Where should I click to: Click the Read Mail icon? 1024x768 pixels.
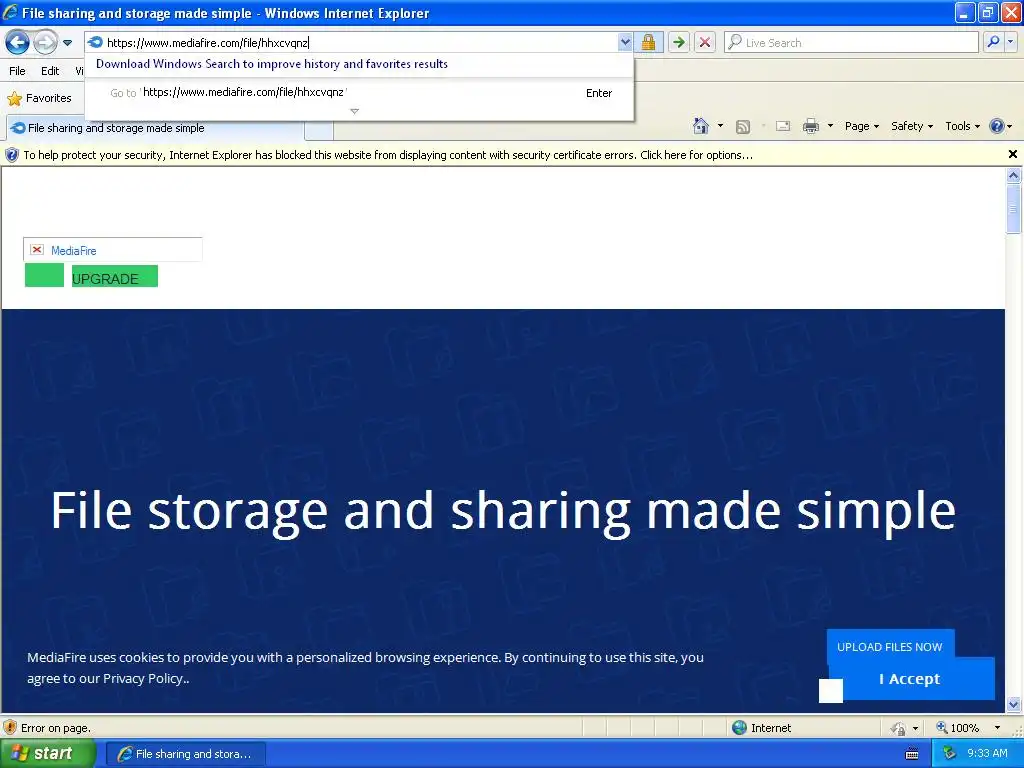(783, 127)
